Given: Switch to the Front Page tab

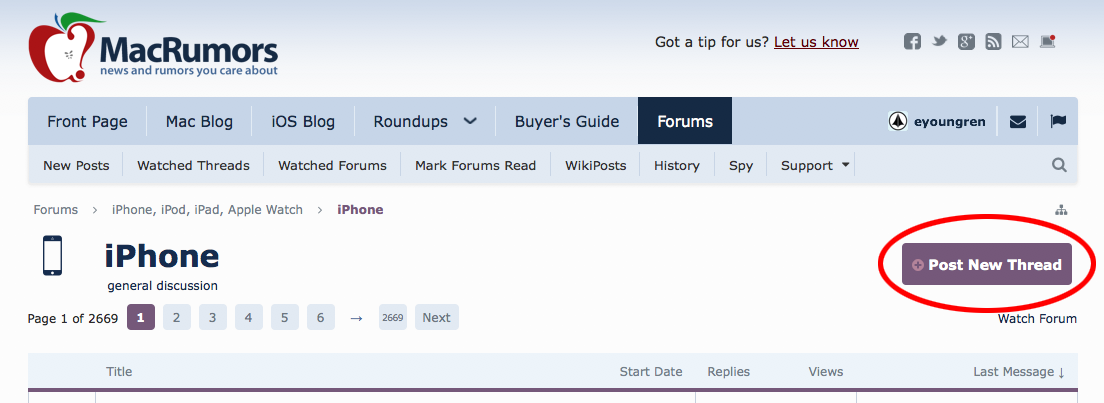Looking at the screenshot, I should pos(87,121).
